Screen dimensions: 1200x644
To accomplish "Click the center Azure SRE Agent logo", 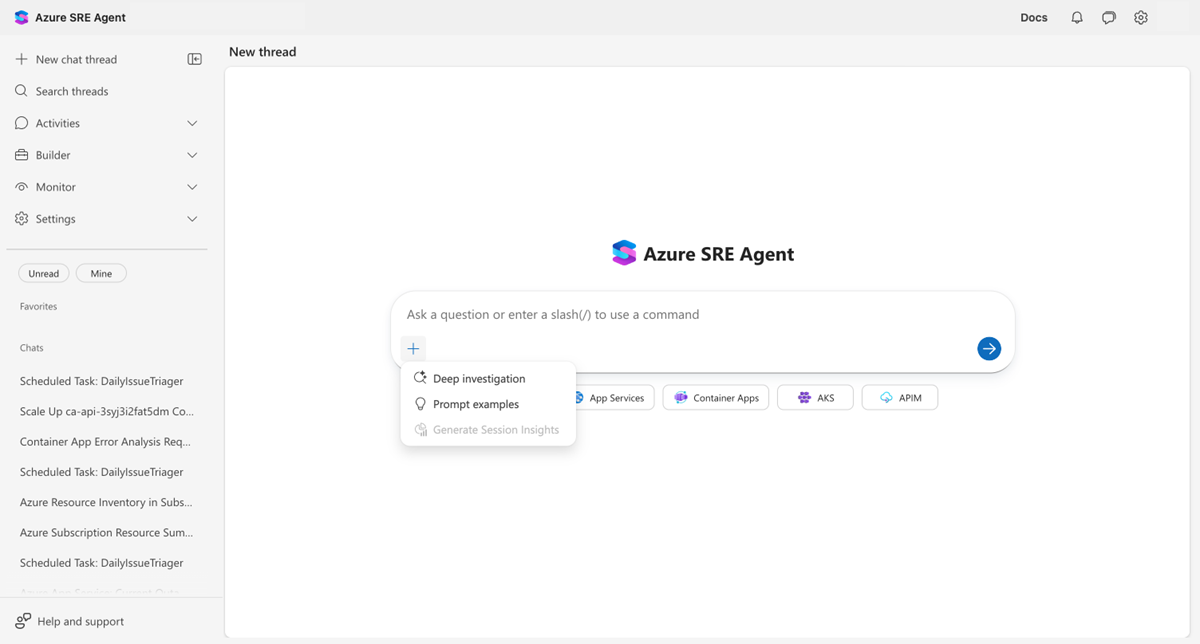I will [624, 253].
